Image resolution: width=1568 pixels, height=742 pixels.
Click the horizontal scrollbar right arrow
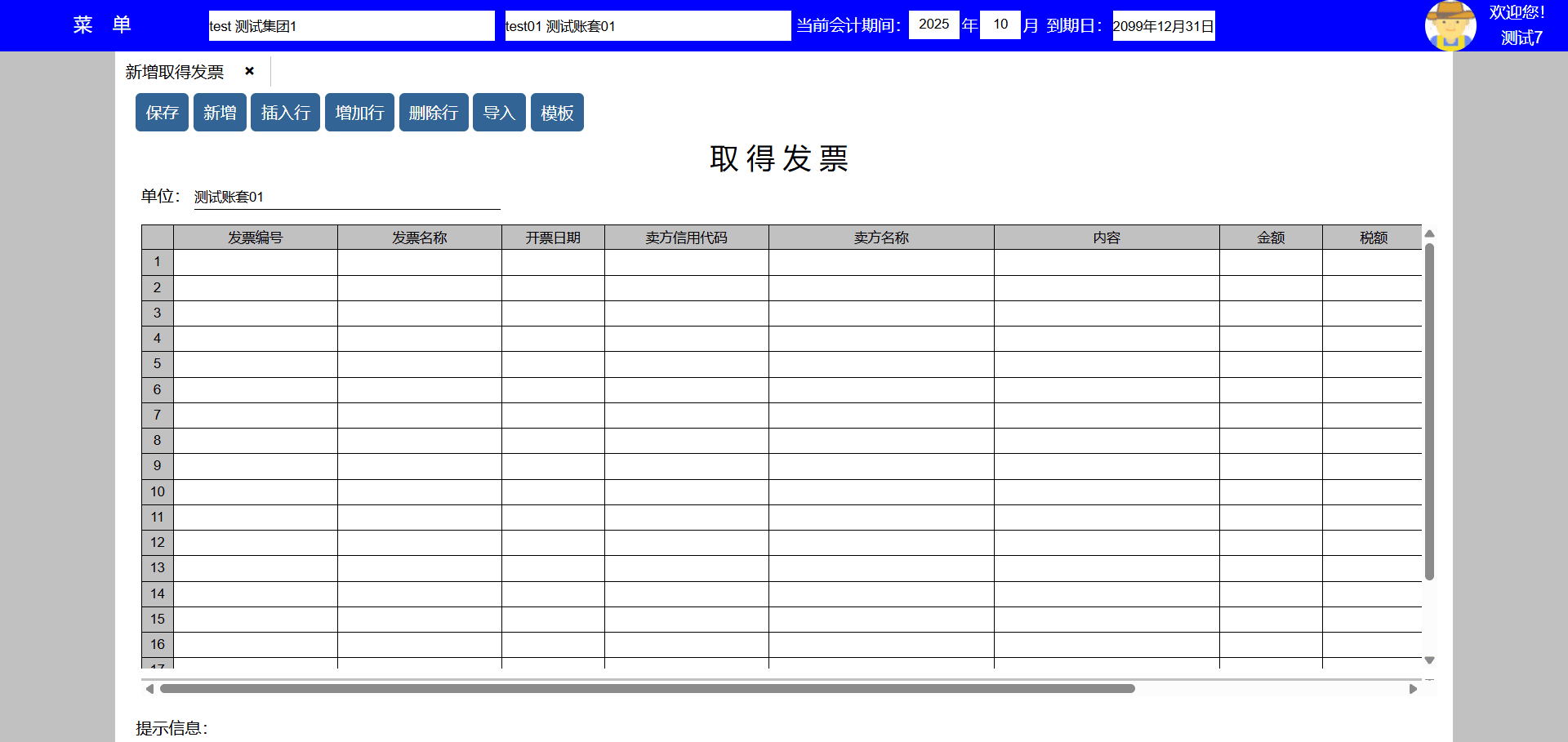tap(1413, 689)
